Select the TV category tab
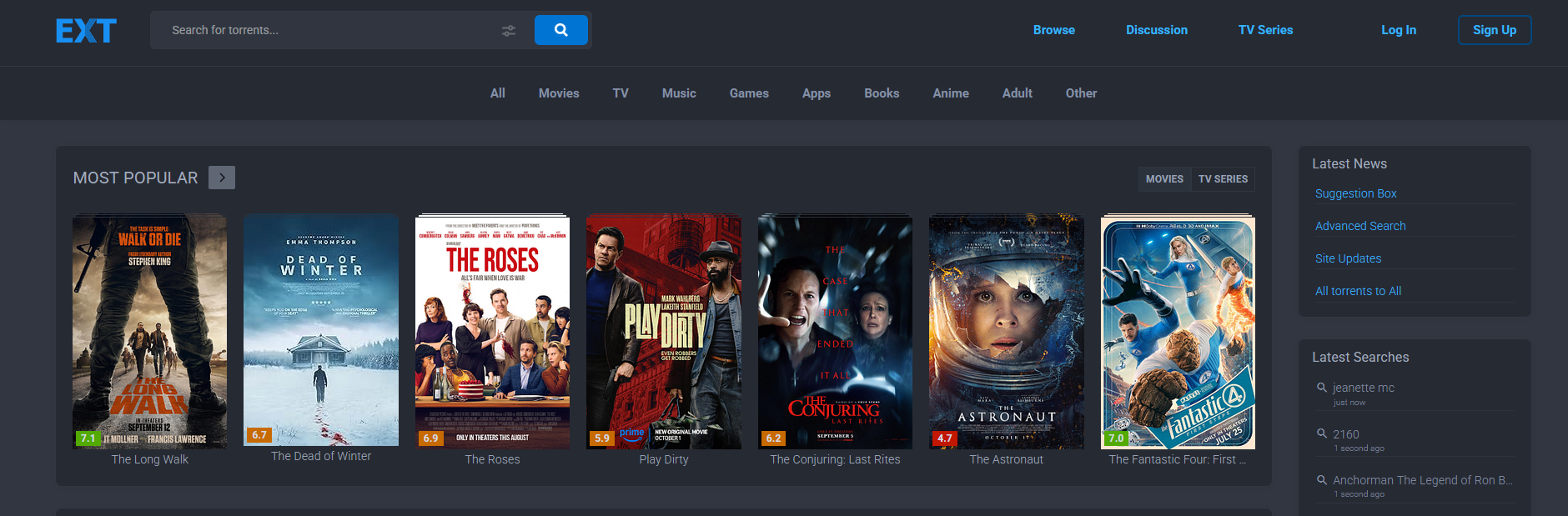The image size is (1568, 516). 621,93
